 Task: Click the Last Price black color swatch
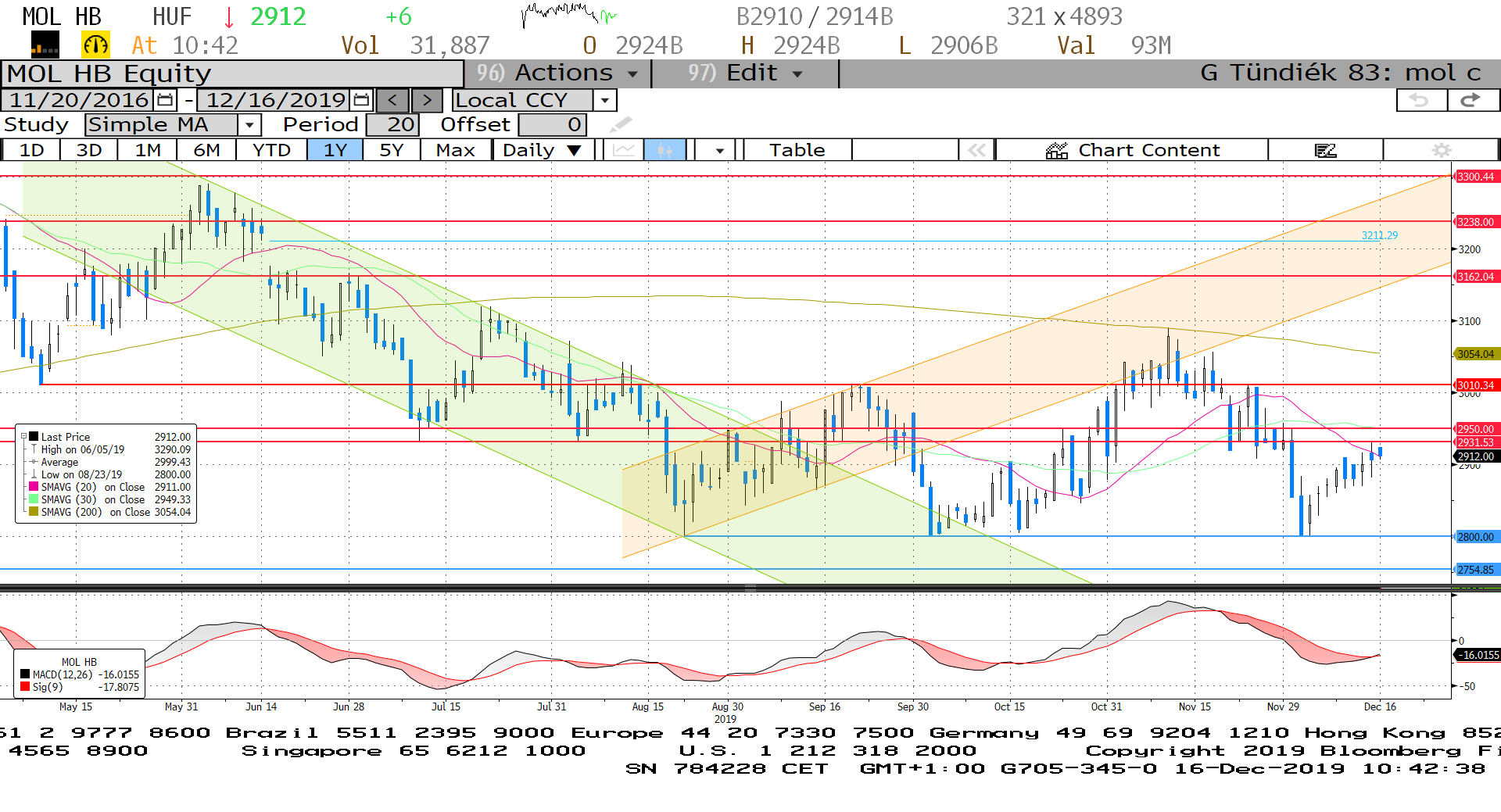point(34,437)
